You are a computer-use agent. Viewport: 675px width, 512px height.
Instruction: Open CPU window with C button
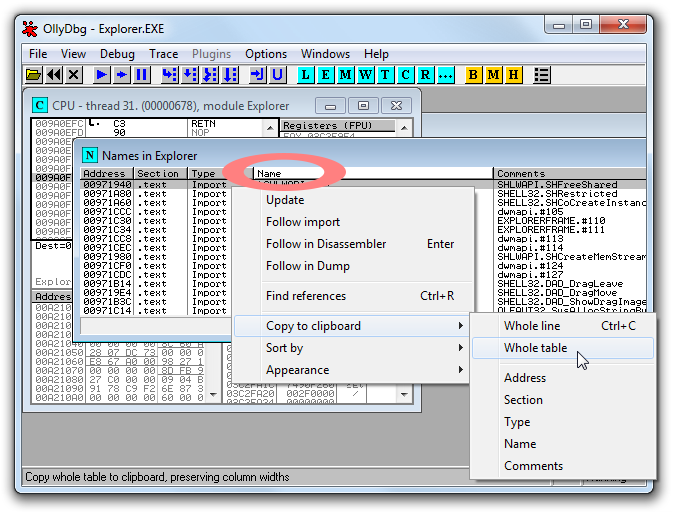tap(405, 75)
